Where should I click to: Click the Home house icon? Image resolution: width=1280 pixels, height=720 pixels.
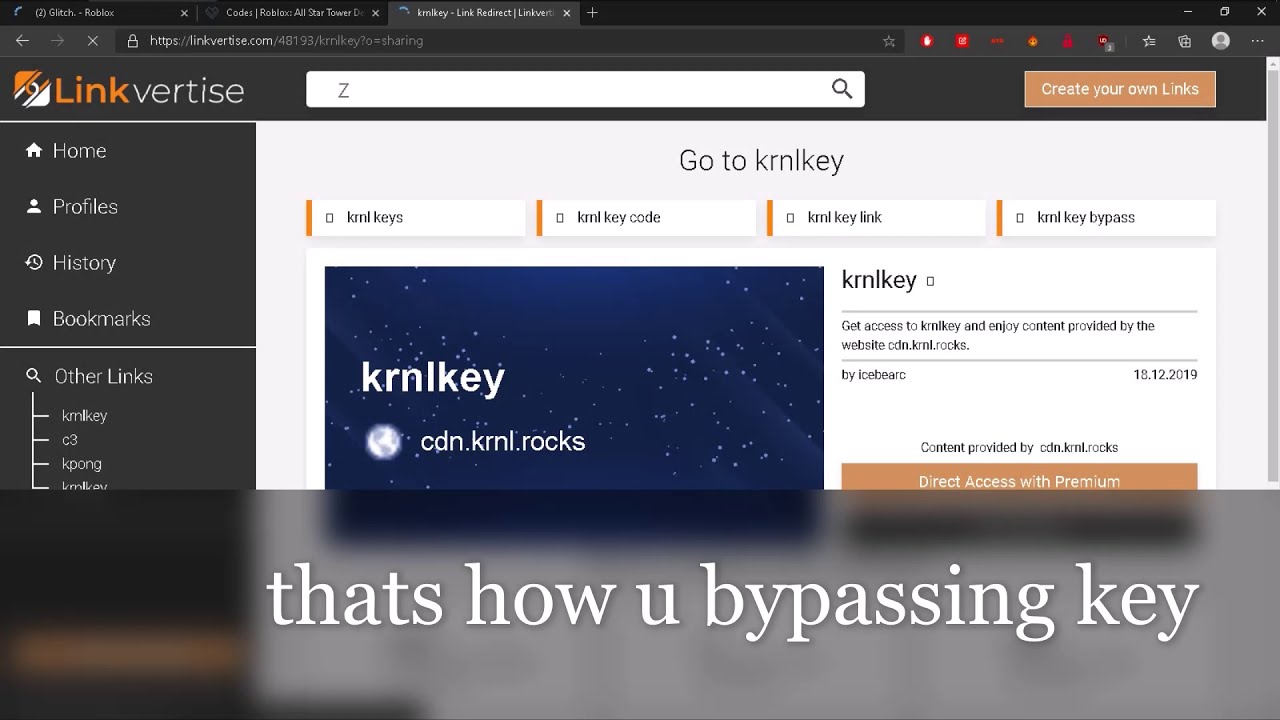click(34, 150)
